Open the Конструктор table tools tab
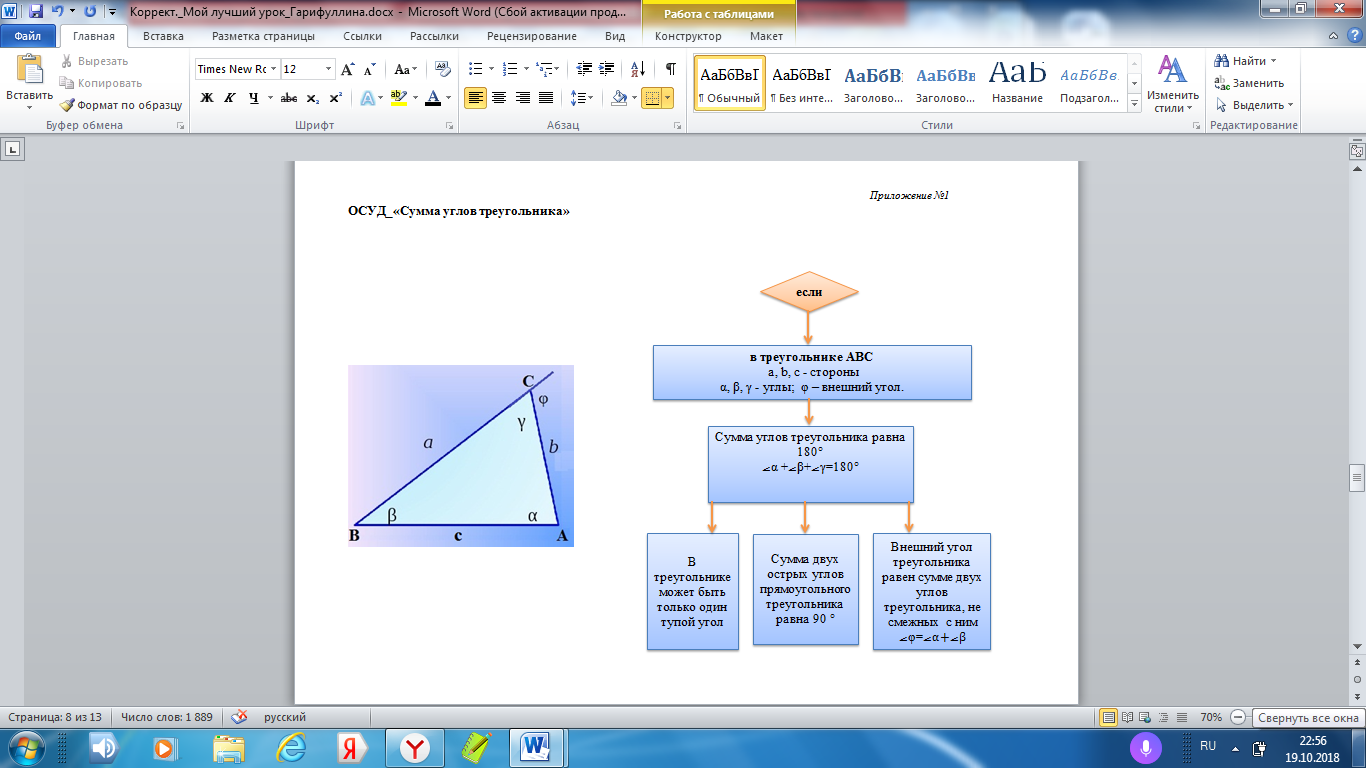This screenshot has width=1366, height=768. (x=688, y=36)
